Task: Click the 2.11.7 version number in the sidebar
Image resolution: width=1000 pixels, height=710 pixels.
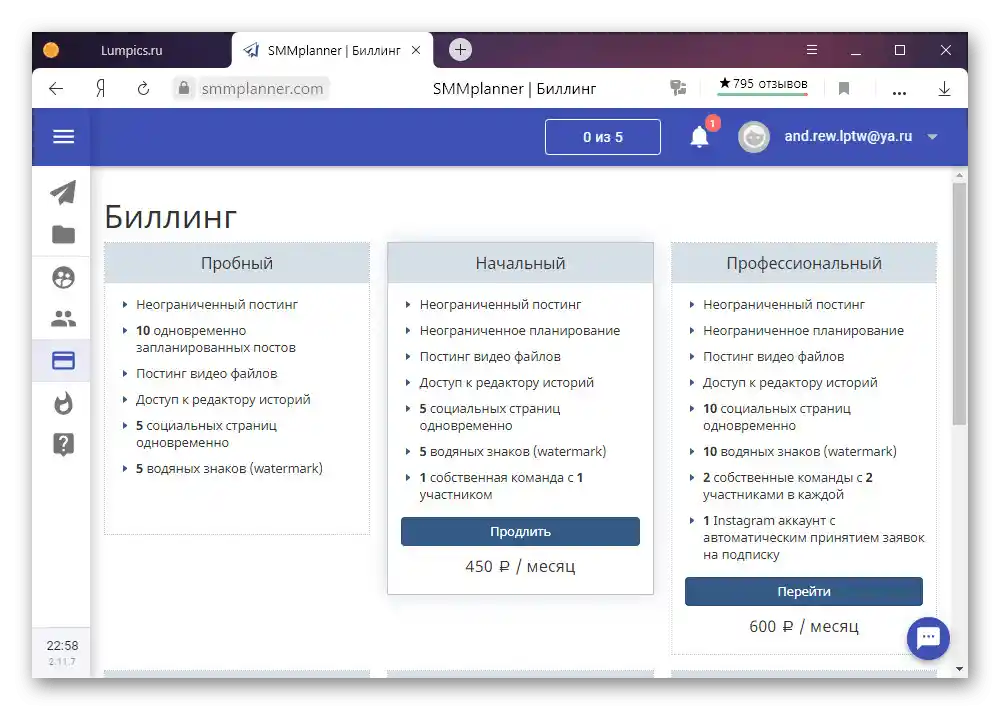Action: (x=62, y=662)
